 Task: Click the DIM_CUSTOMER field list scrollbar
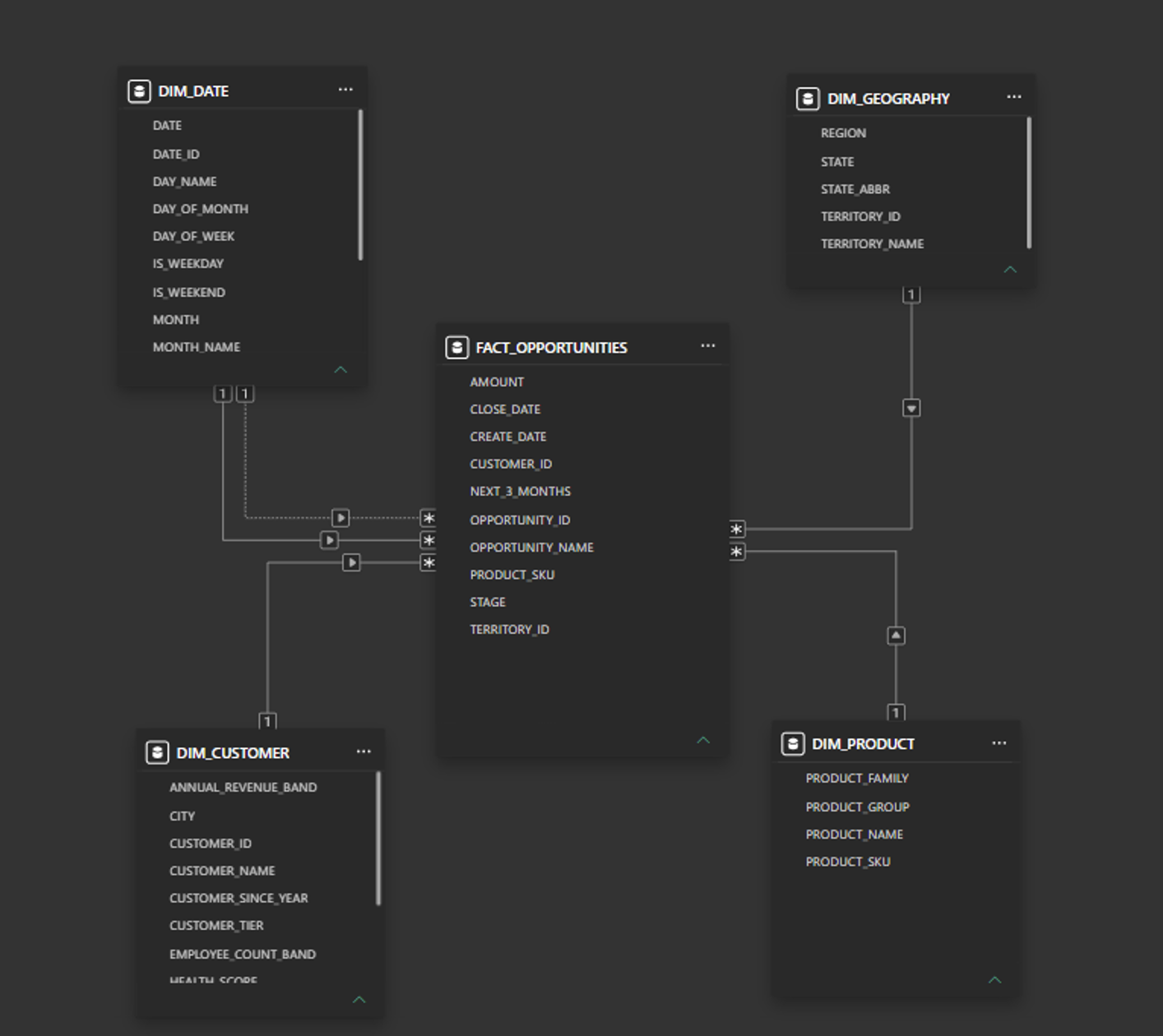pyautogui.click(x=378, y=839)
